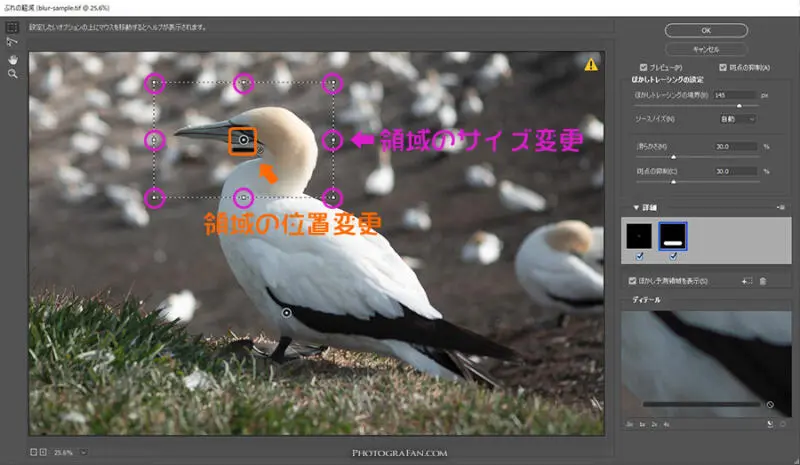Select the first blur trace thumbnail

click(639, 236)
